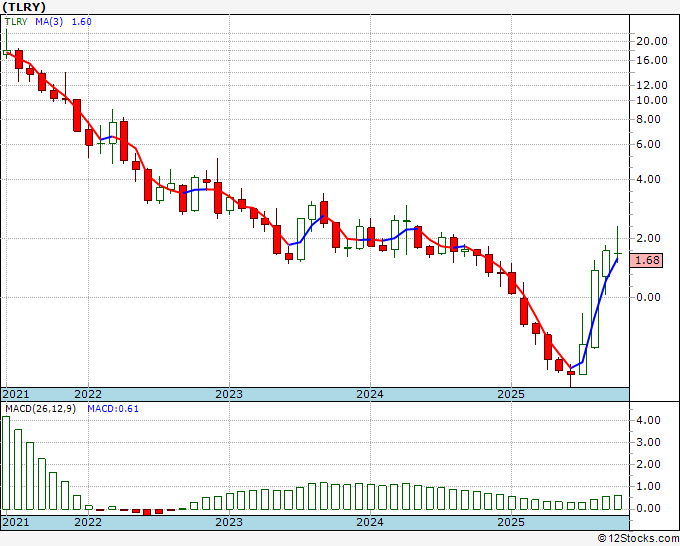
Task: Select the green TLRY legend label
Action: pyautogui.click(x=14, y=22)
